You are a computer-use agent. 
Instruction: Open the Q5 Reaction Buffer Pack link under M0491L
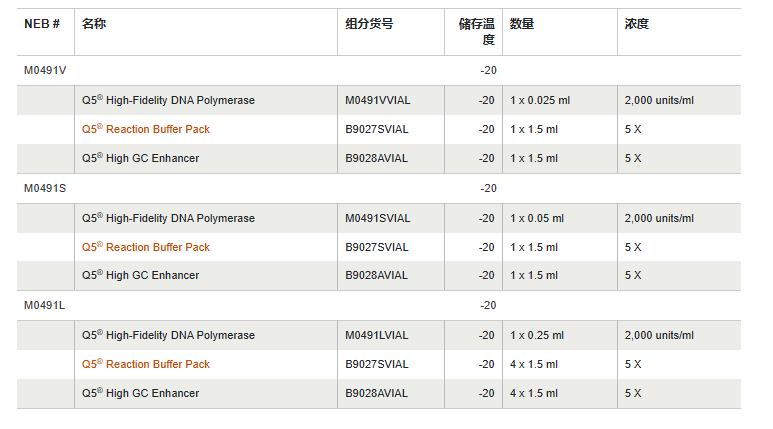146,365
